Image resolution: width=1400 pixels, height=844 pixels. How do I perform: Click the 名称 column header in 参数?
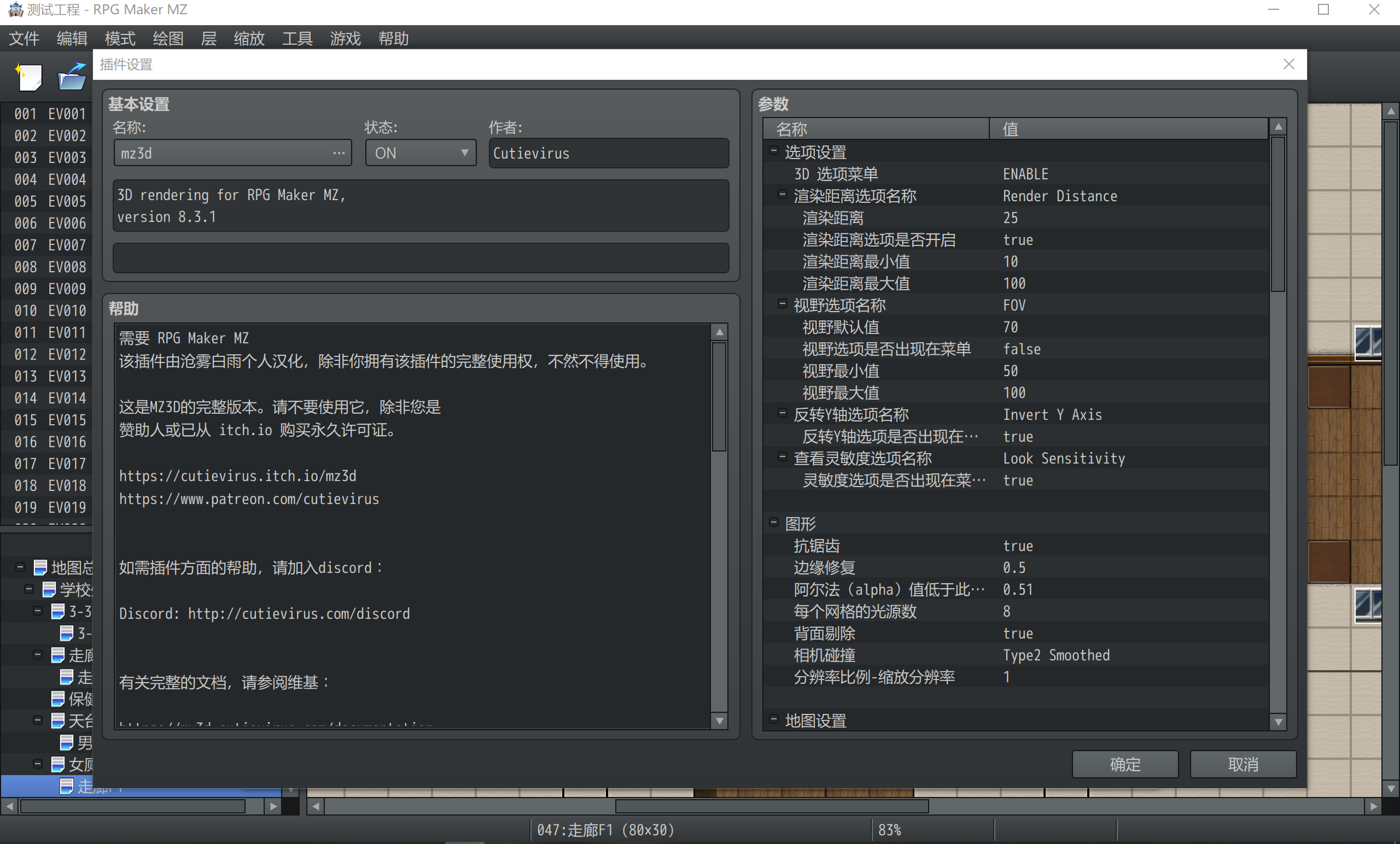876,129
